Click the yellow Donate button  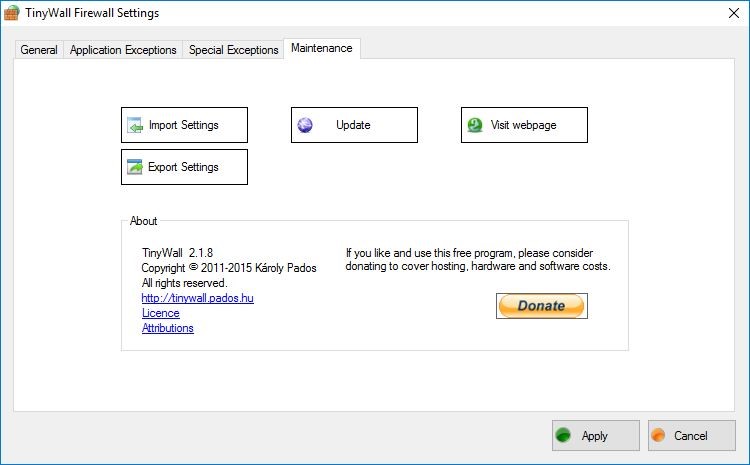(x=541, y=306)
